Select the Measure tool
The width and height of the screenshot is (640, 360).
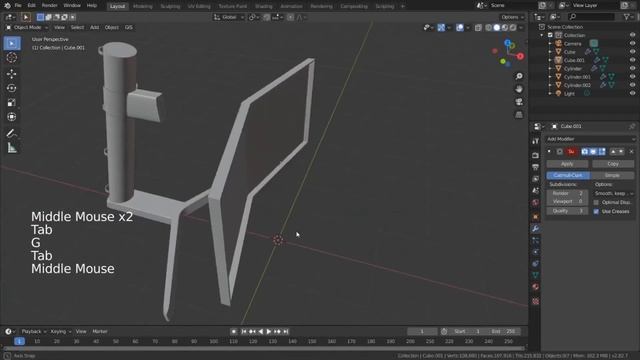(12, 148)
